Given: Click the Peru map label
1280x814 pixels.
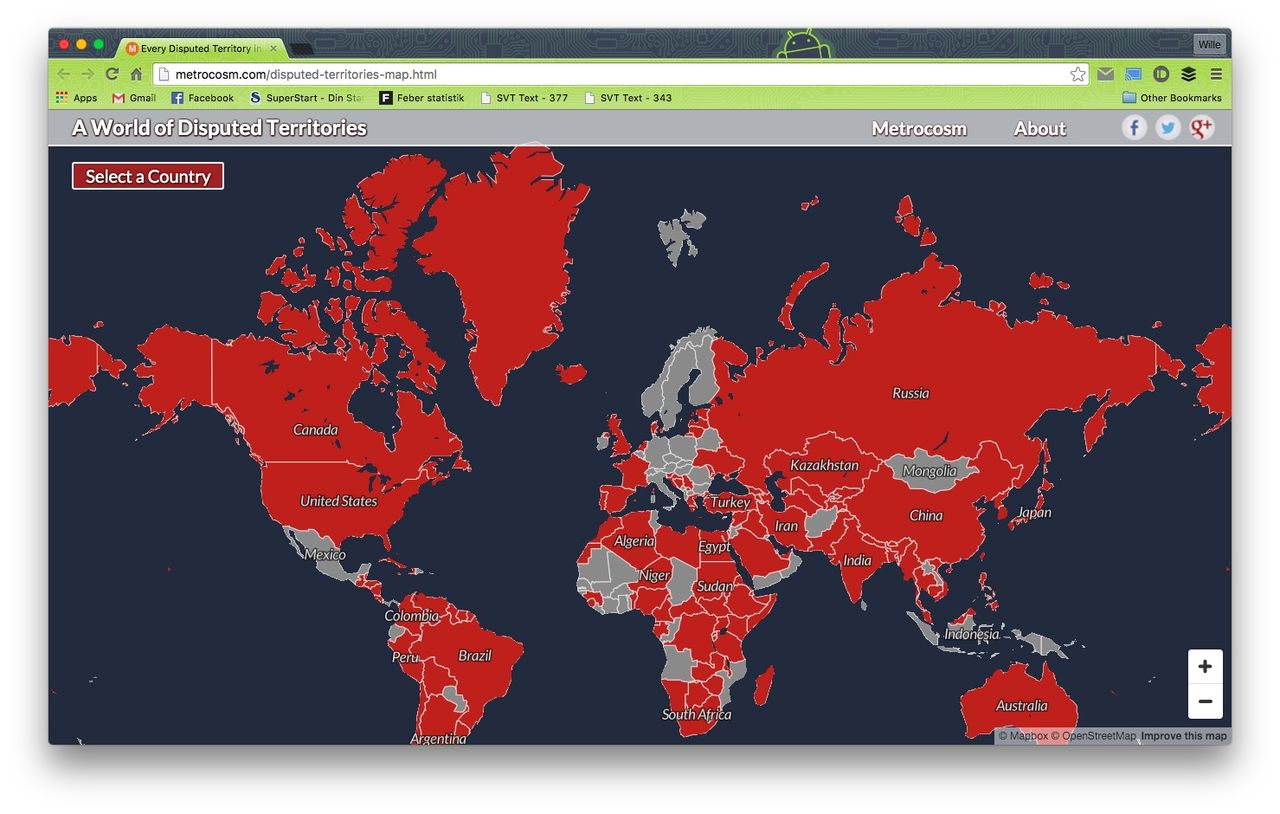Looking at the screenshot, I should coord(405,658).
